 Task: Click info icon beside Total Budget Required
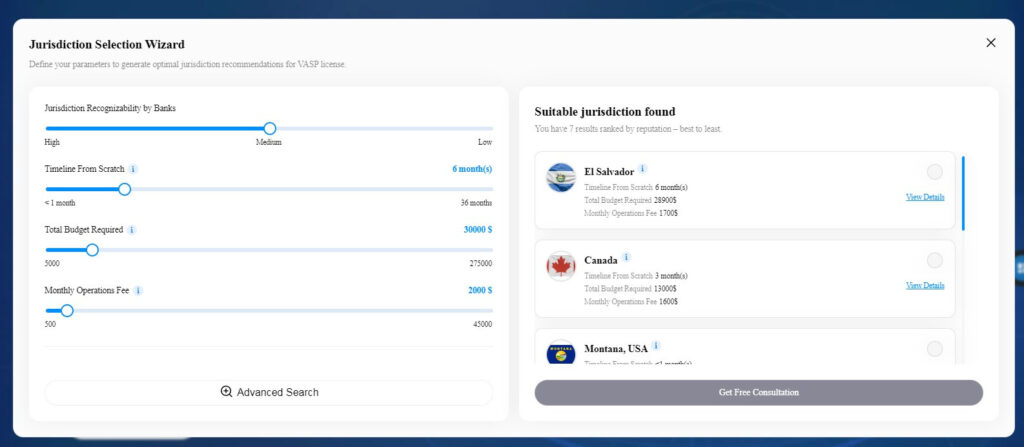[x=132, y=230]
